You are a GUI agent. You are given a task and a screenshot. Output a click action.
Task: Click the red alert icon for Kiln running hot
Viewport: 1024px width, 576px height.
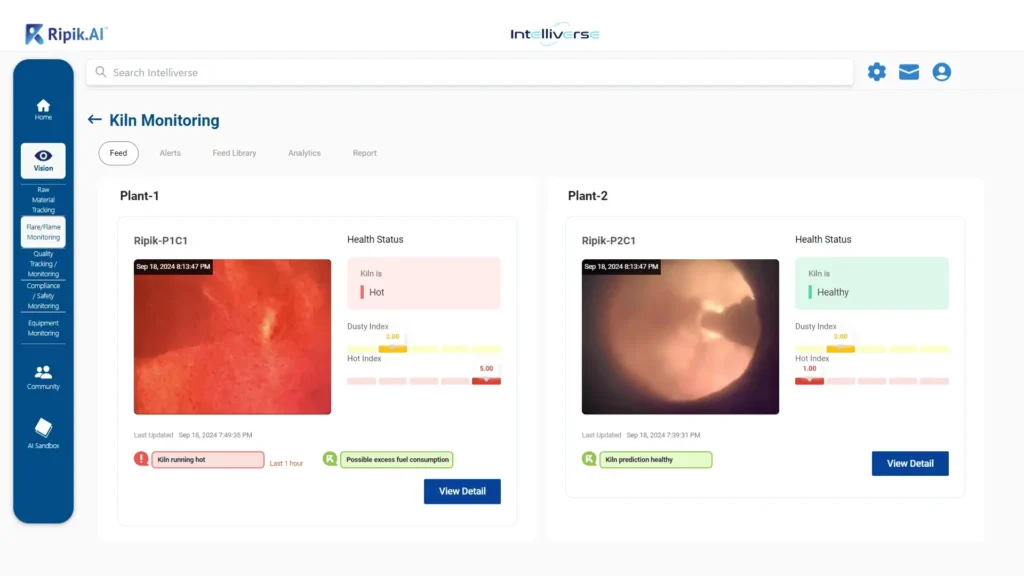tap(141, 459)
